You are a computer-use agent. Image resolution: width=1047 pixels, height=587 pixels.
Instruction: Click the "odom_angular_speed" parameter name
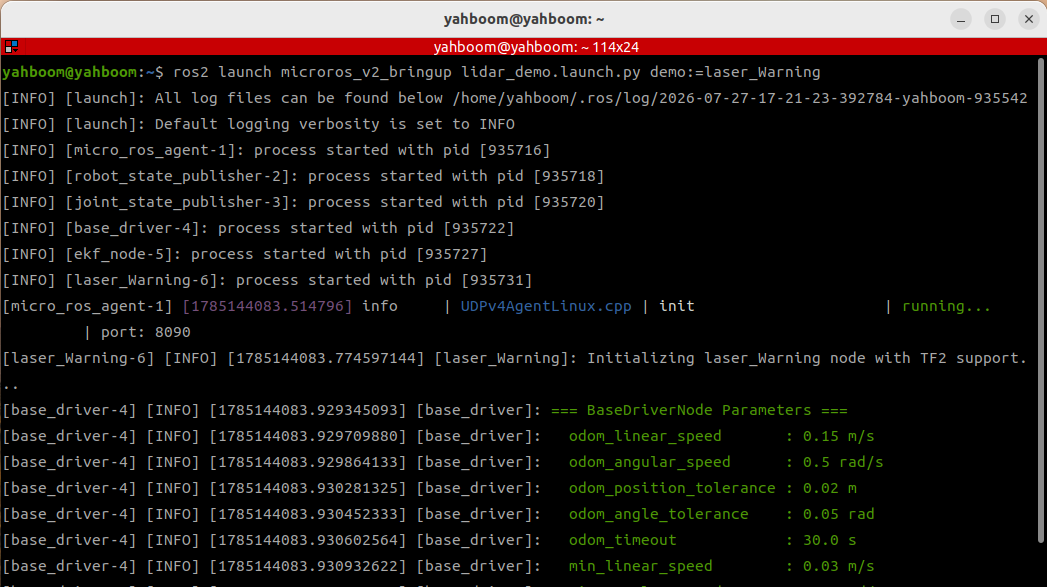pos(650,463)
